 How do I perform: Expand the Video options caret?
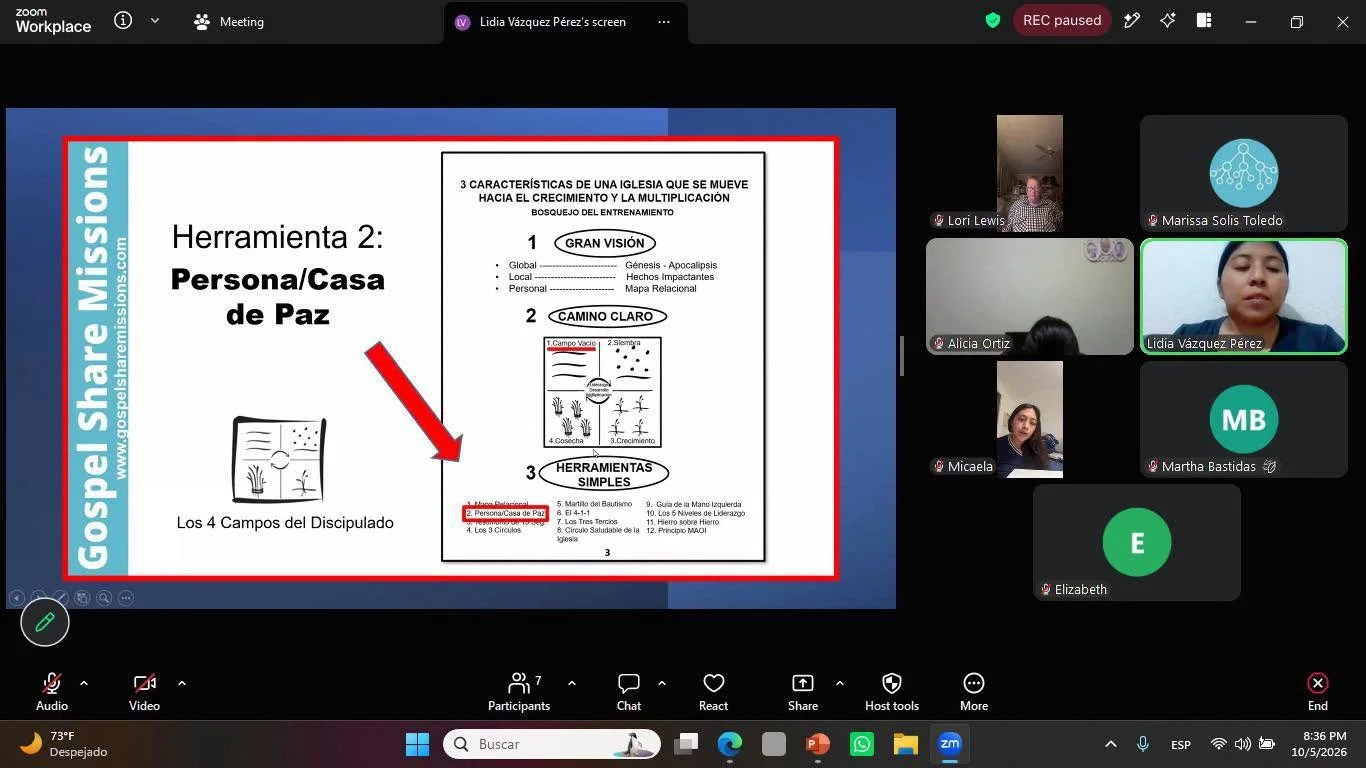pos(182,683)
